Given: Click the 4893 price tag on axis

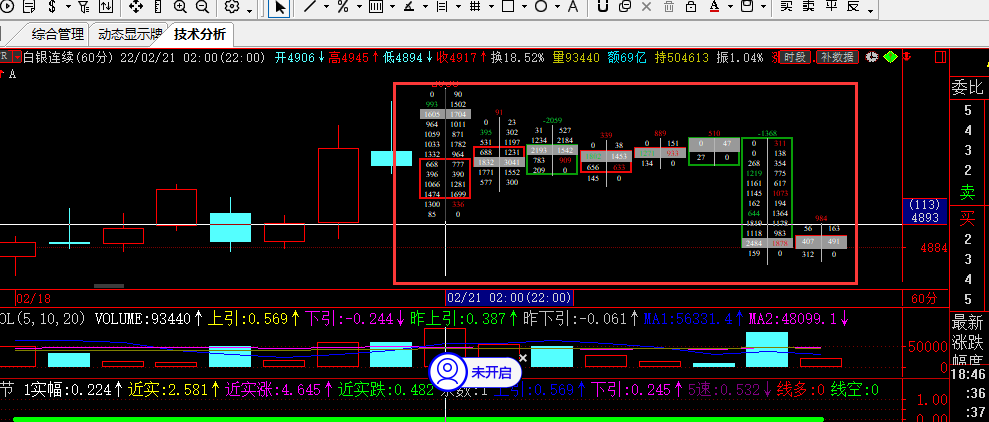Looking at the screenshot, I should [x=925, y=218].
